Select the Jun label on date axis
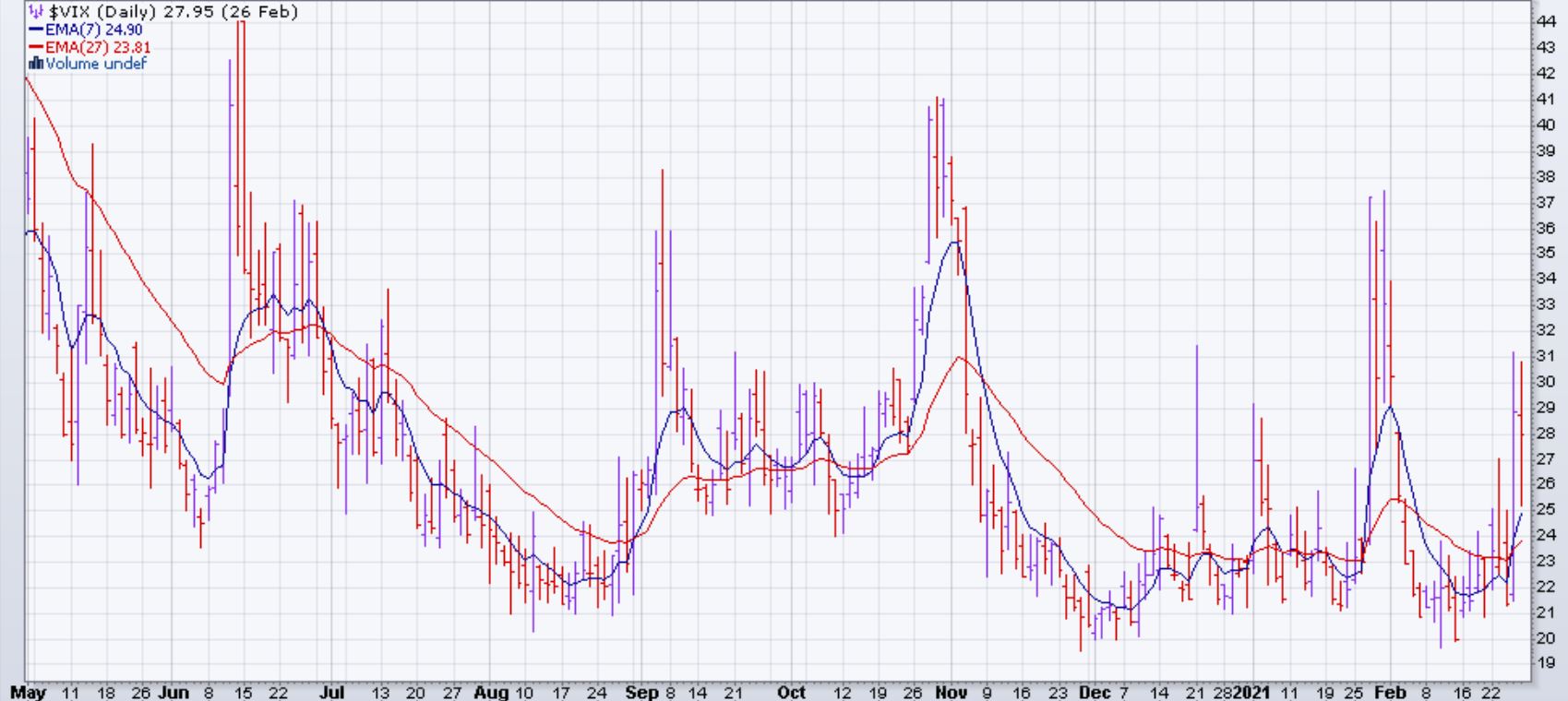 [174, 692]
